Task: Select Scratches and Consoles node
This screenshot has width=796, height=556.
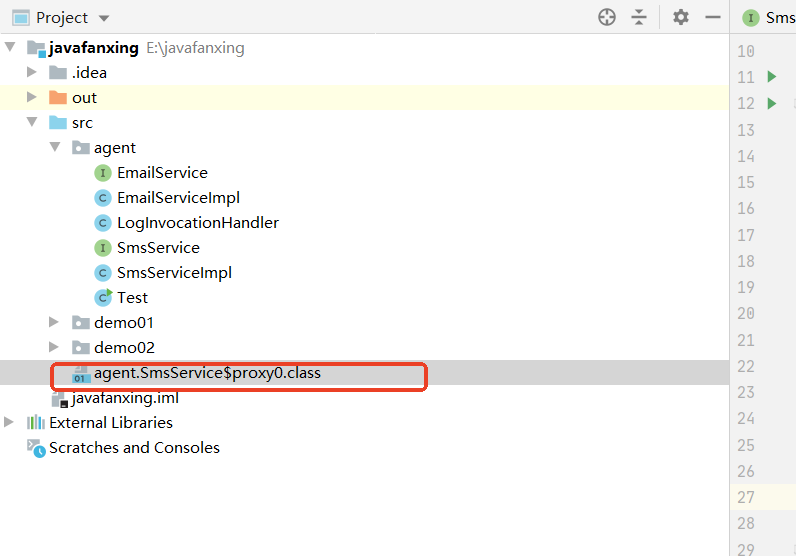Action: 135,447
